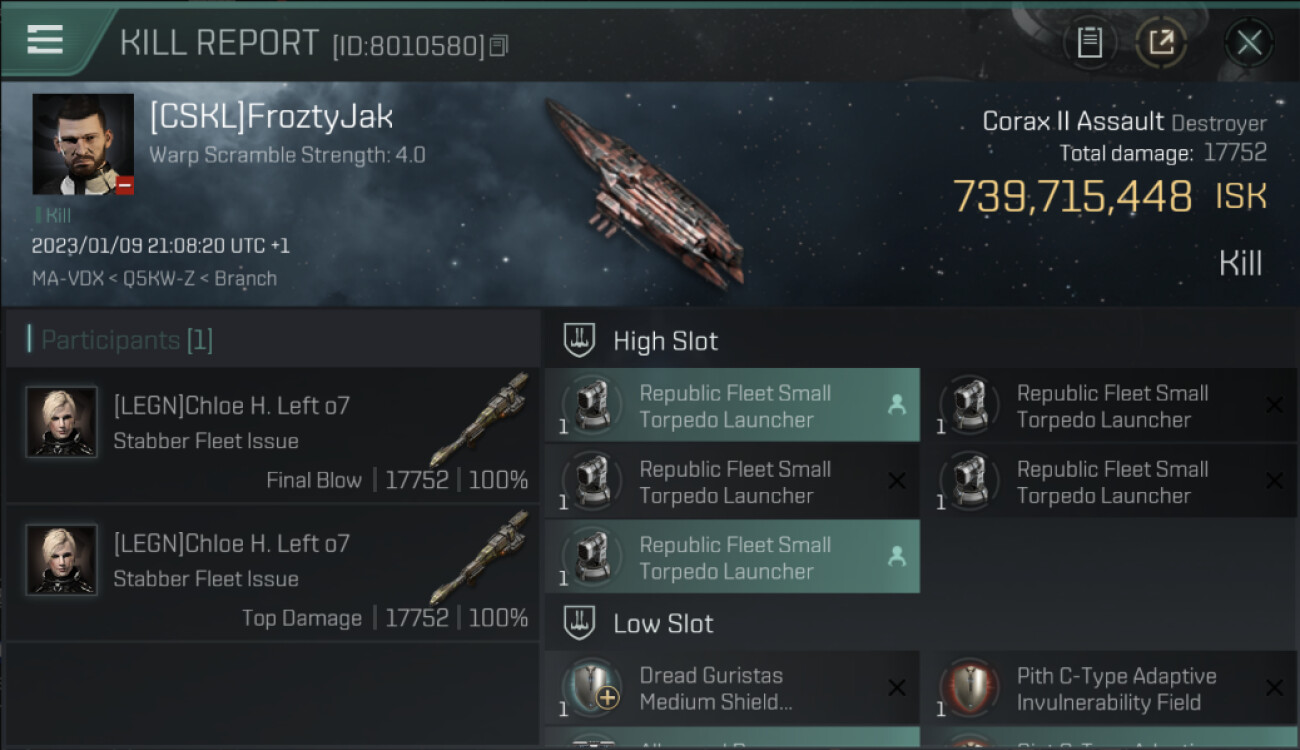Collapse the Low Slot section
1300x750 pixels.
coord(580,623)
